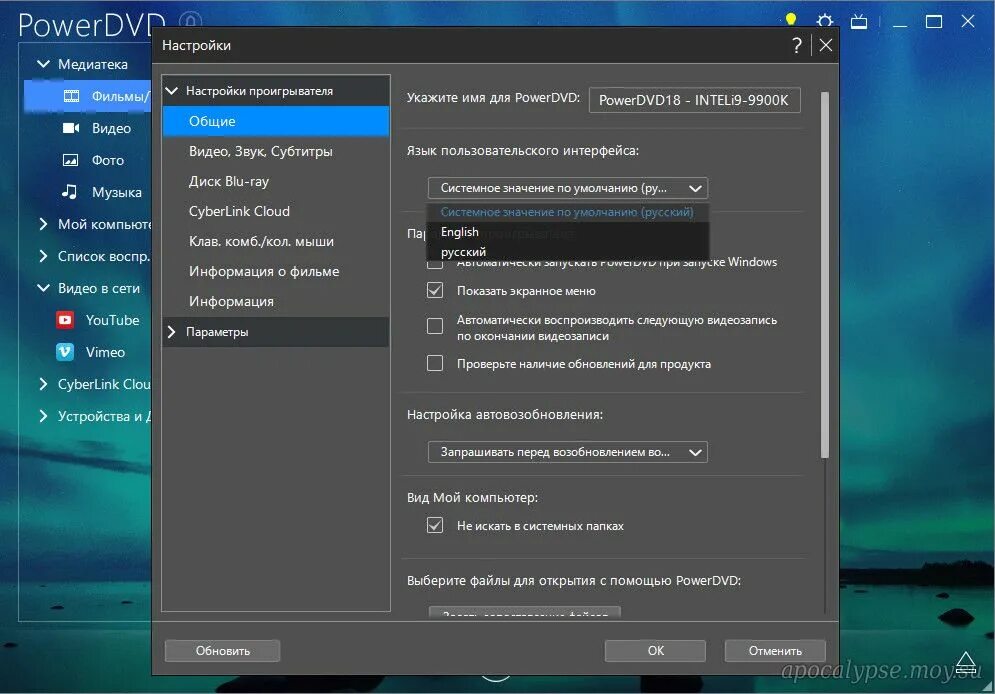Open Информация о фильме settings

(x=276, y=272)
